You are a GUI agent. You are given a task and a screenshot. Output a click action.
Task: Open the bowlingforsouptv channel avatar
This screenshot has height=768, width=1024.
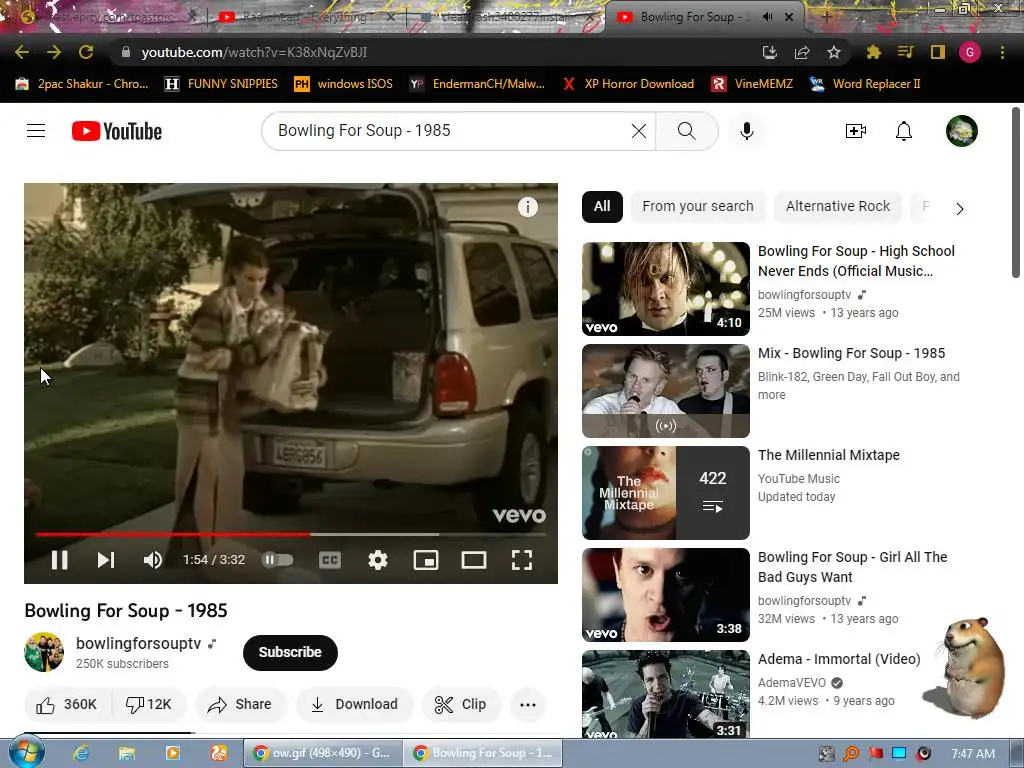tap(44, 652)
